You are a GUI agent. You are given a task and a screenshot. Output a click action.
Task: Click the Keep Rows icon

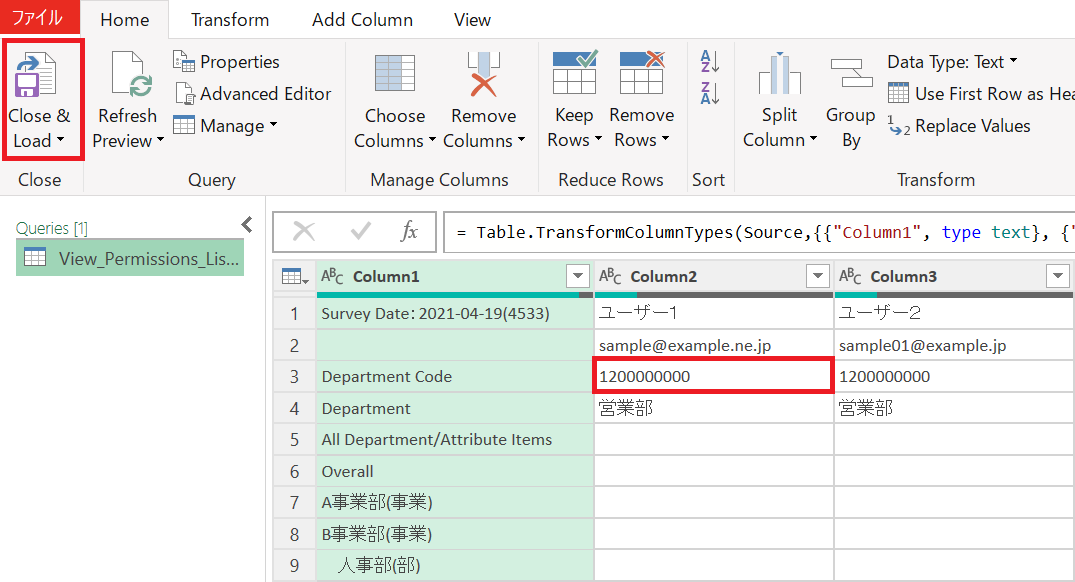tap(574, 74)
